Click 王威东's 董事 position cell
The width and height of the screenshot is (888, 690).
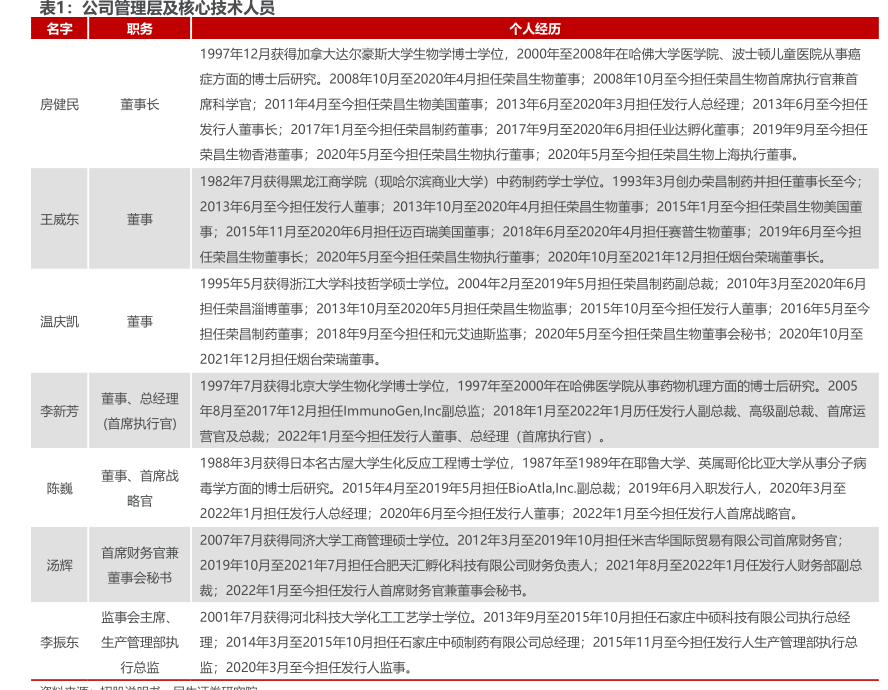pos(139,219)
